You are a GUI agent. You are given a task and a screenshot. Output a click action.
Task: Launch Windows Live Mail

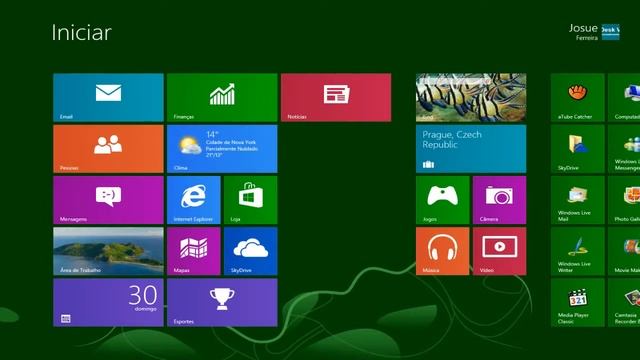pyautogui.click(x=578, y=200)
